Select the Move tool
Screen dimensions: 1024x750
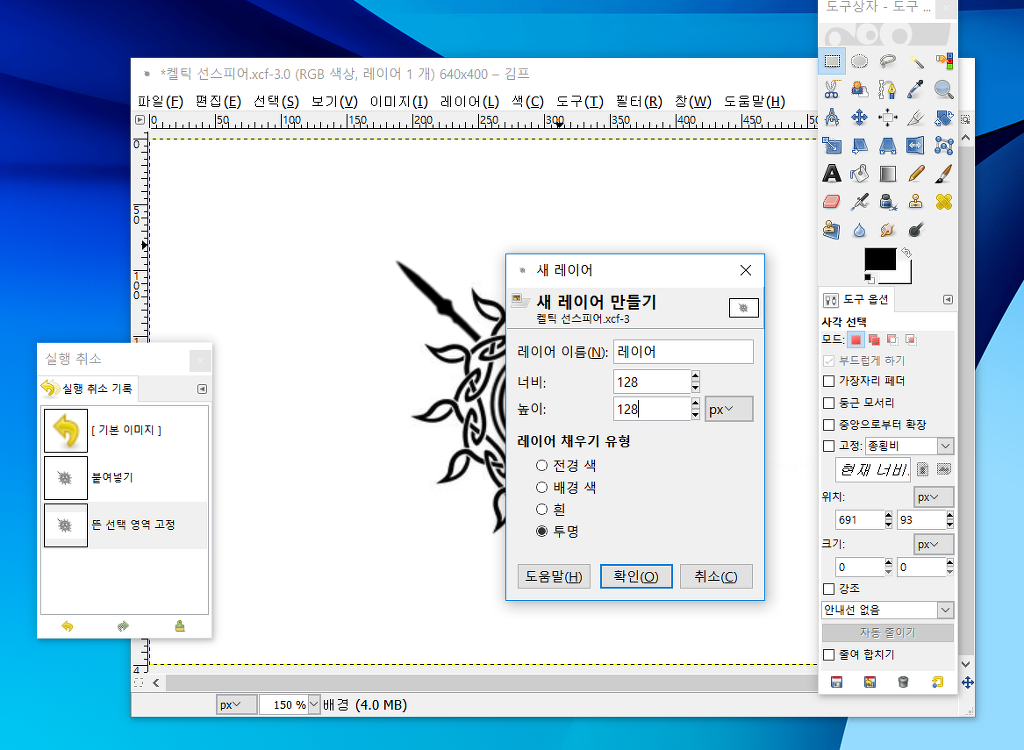pos(859,118)
